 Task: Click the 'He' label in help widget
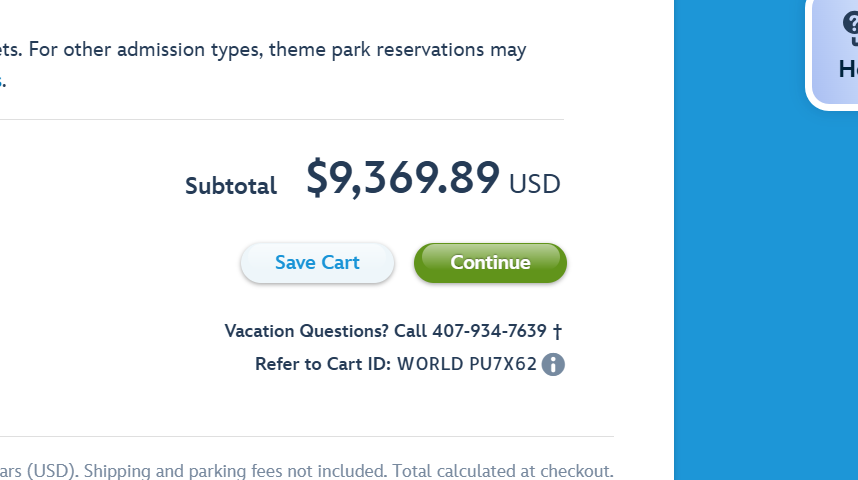click(x=848, y=70)
